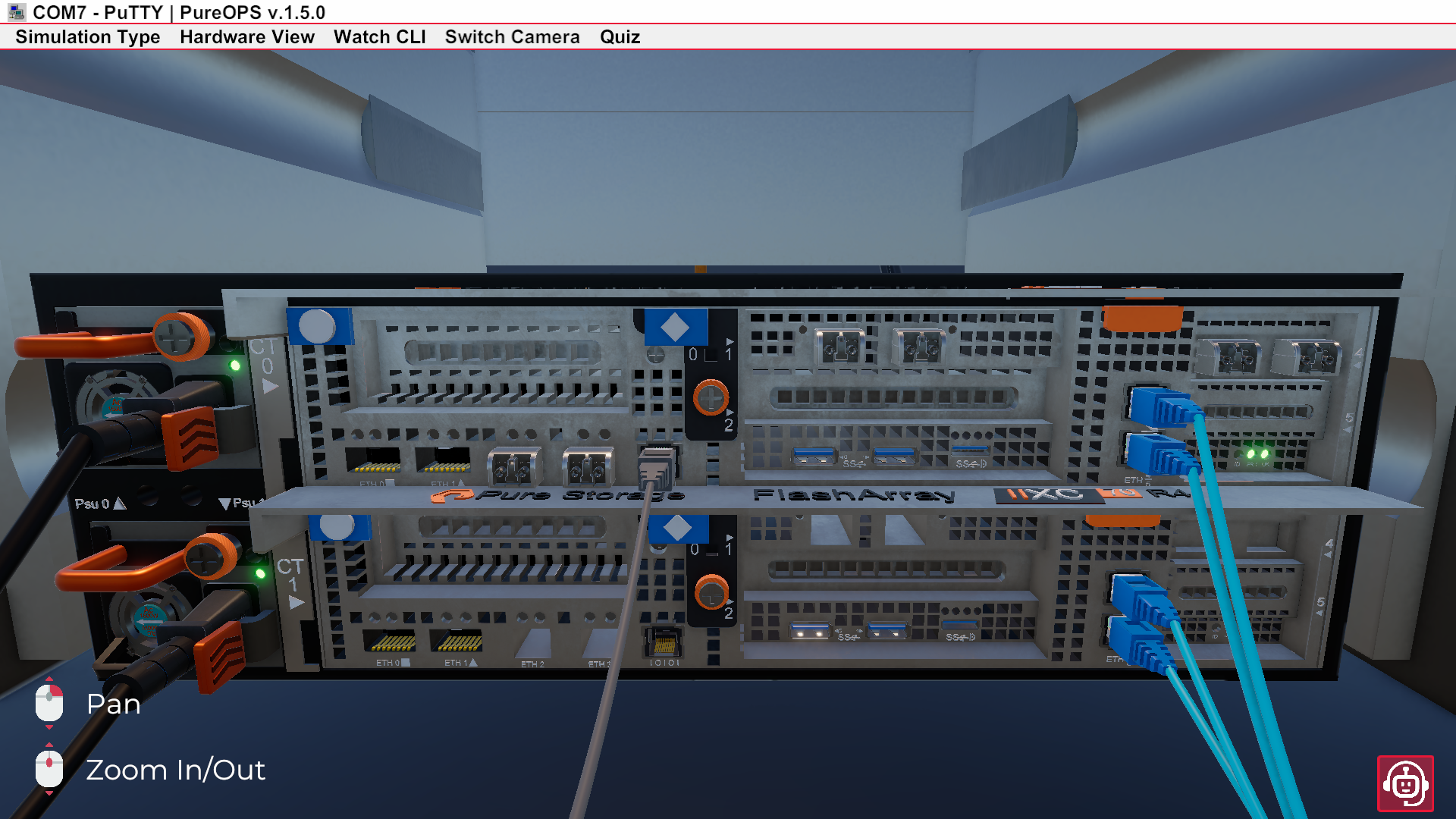Open the Quiz menu
This screenshot has width=1456, height=819.
click(x=620, y=37)
